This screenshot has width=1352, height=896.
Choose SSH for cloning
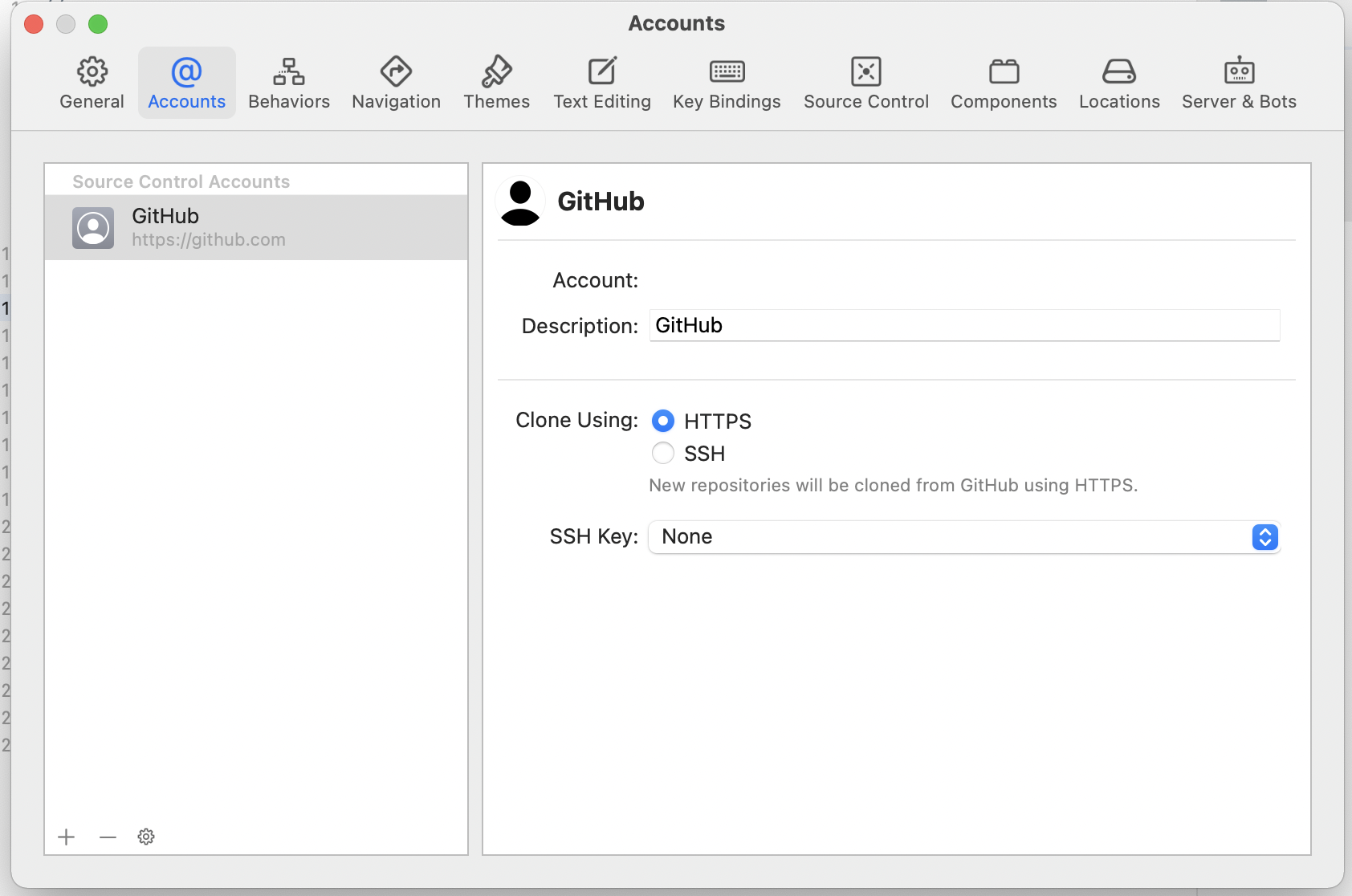point(663,454)
